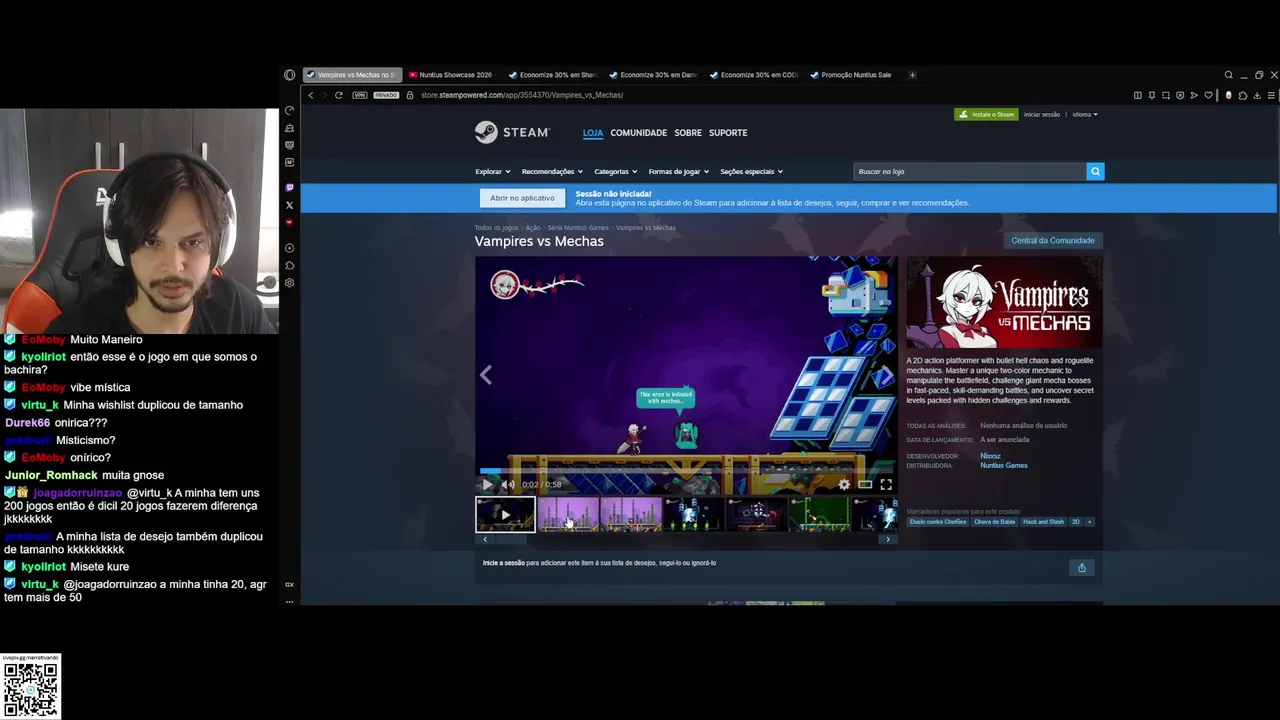The width and height of the screenshot is (1280, 720).
Task: Click the iniciar sessão link
Action: click(1042, 114)
